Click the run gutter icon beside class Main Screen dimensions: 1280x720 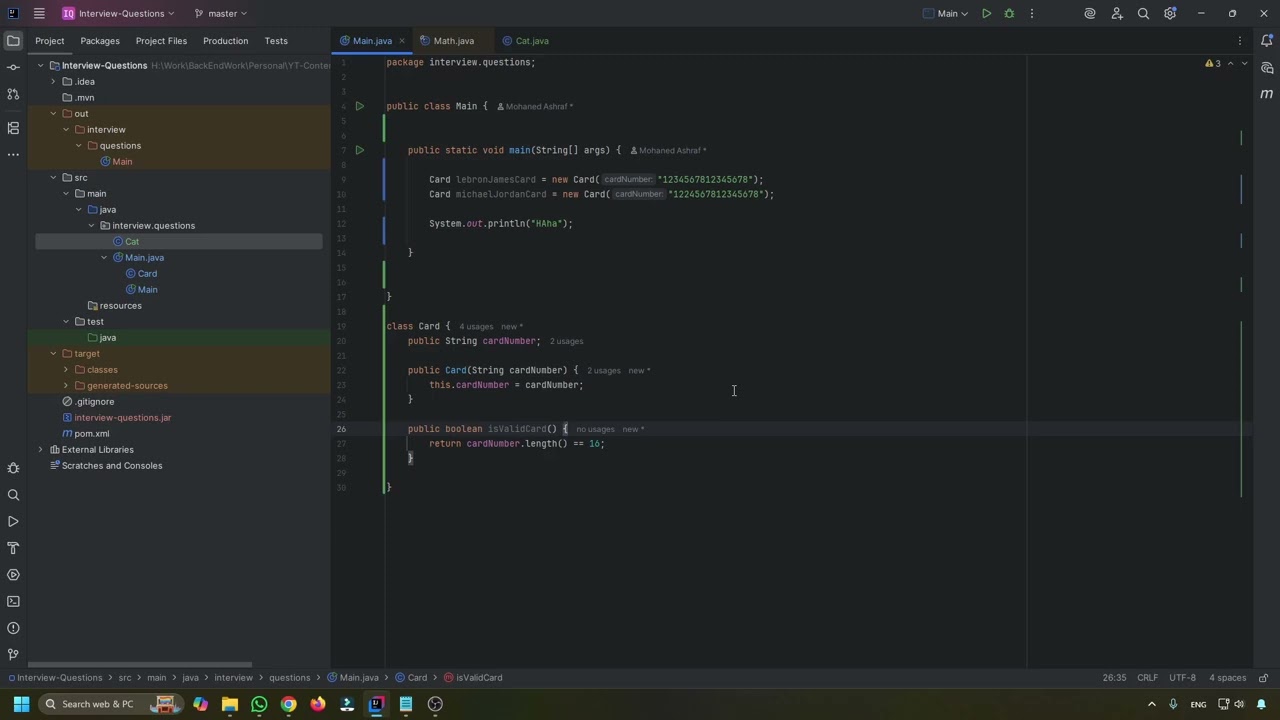[360, 106]
